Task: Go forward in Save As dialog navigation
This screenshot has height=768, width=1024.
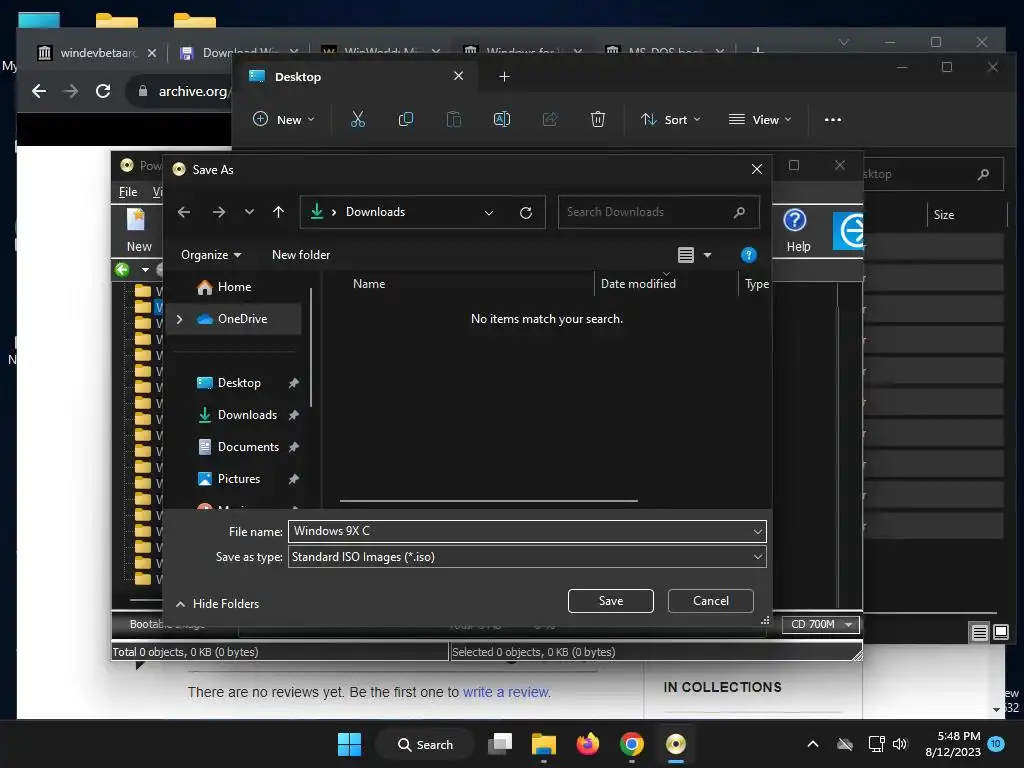Action: tap(219, 212)
